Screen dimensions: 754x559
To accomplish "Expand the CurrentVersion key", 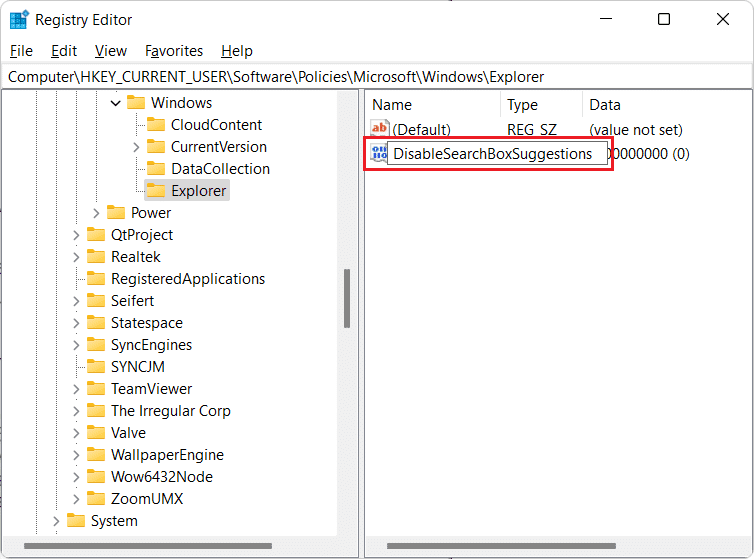I will (x=136, y=147).
